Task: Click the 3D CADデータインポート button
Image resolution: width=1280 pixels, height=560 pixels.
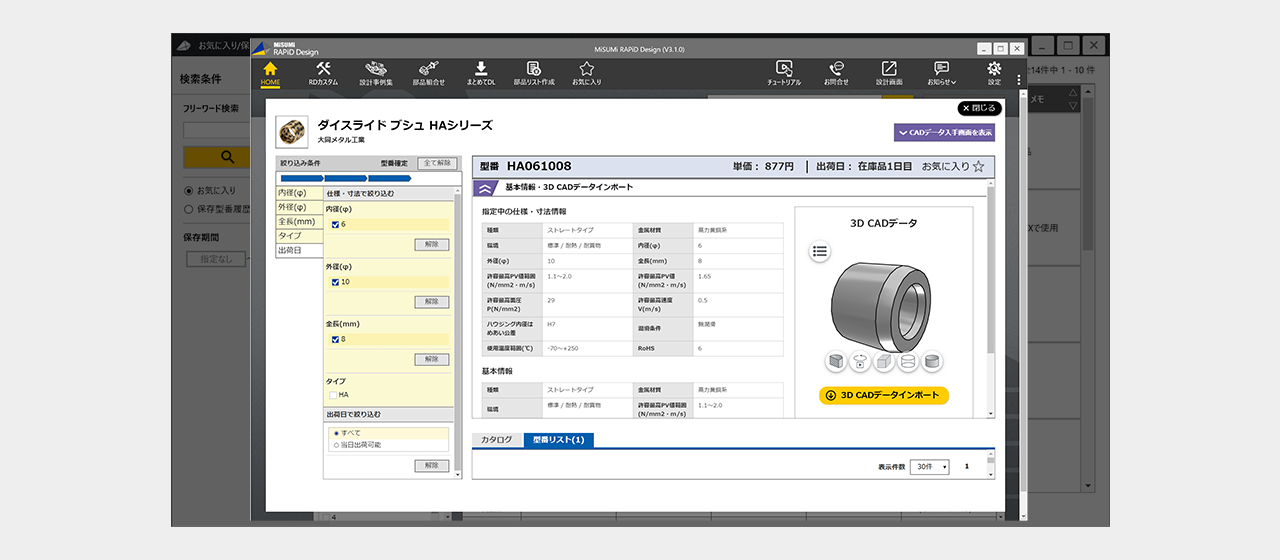Action: (x=883, y=395)
